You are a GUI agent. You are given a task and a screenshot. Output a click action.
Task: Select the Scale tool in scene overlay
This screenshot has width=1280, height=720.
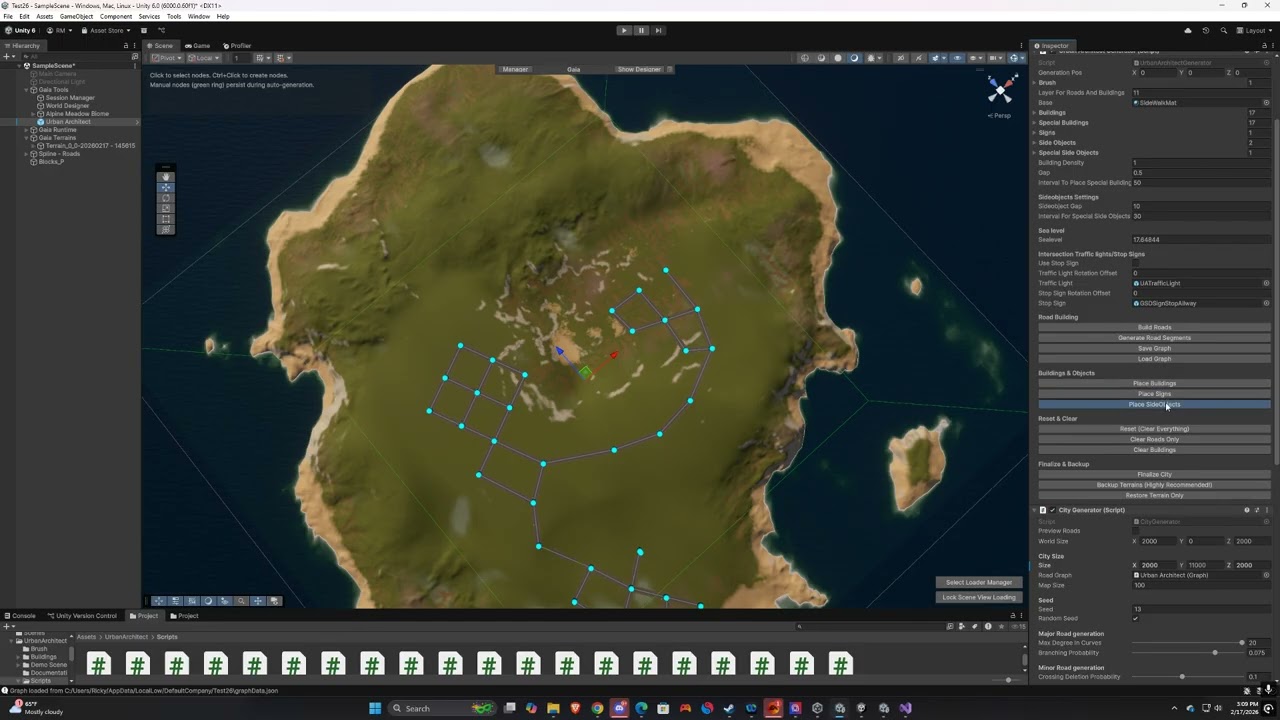(166, 208)
